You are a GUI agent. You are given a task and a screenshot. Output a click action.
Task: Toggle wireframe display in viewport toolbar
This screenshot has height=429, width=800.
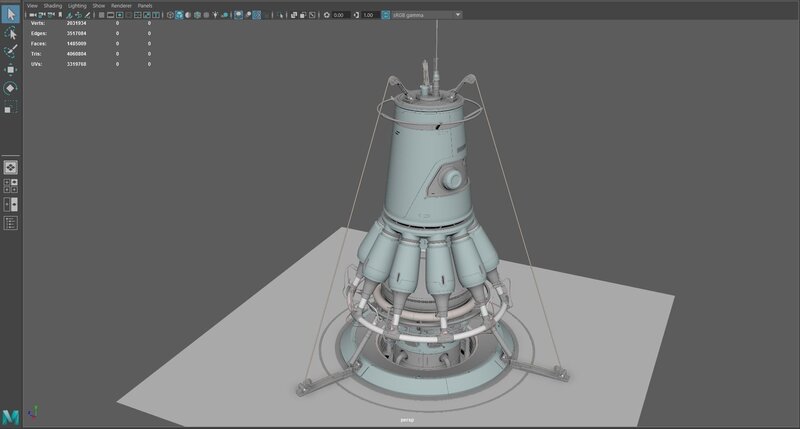tap(169, 15)
